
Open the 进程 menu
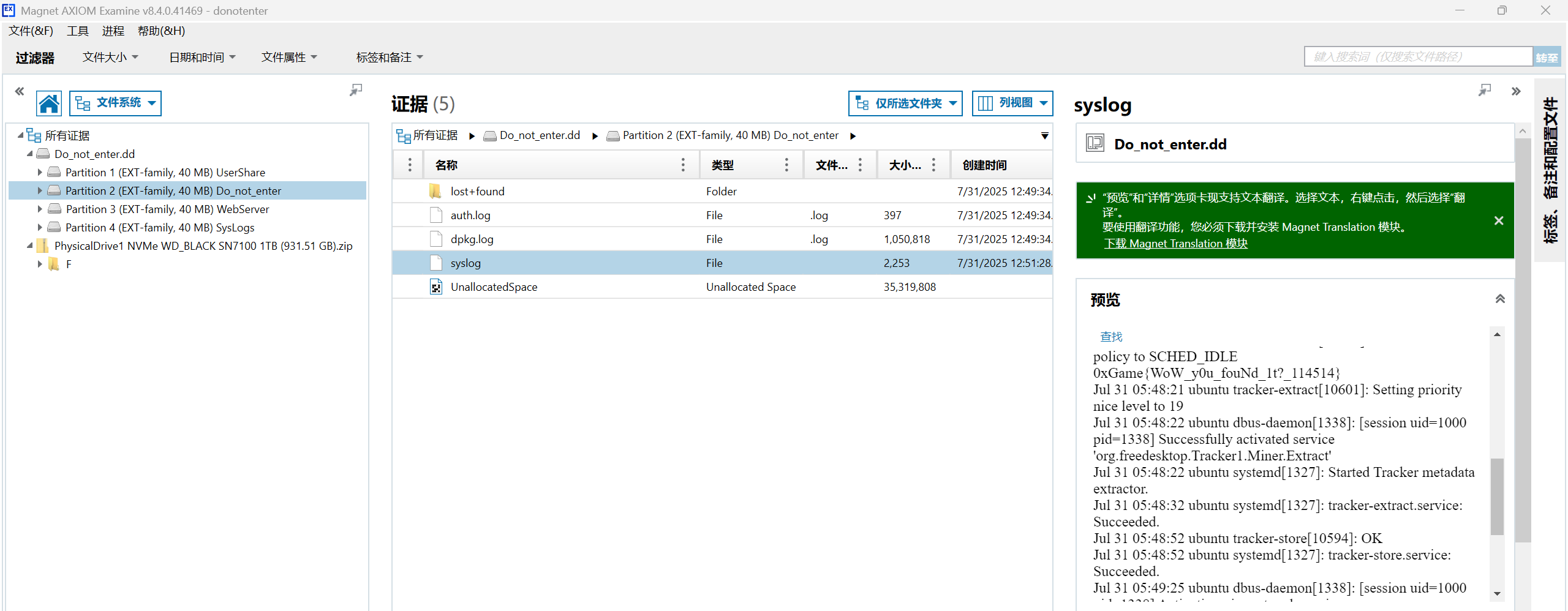coord(113,31)
